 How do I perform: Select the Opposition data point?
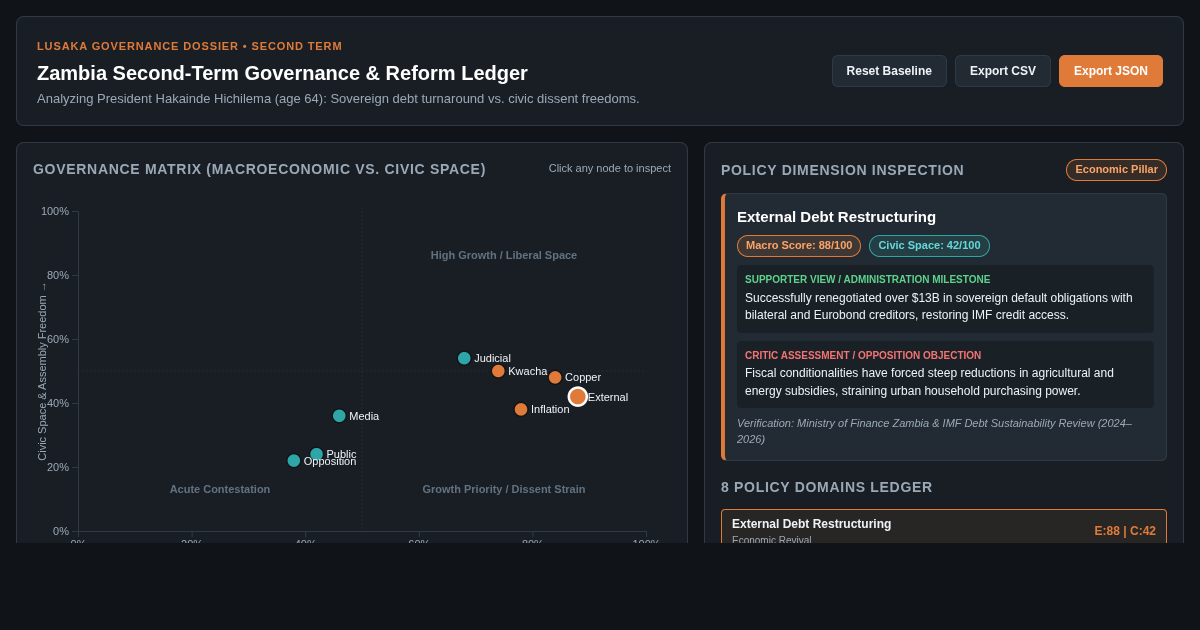pos(294,461)
